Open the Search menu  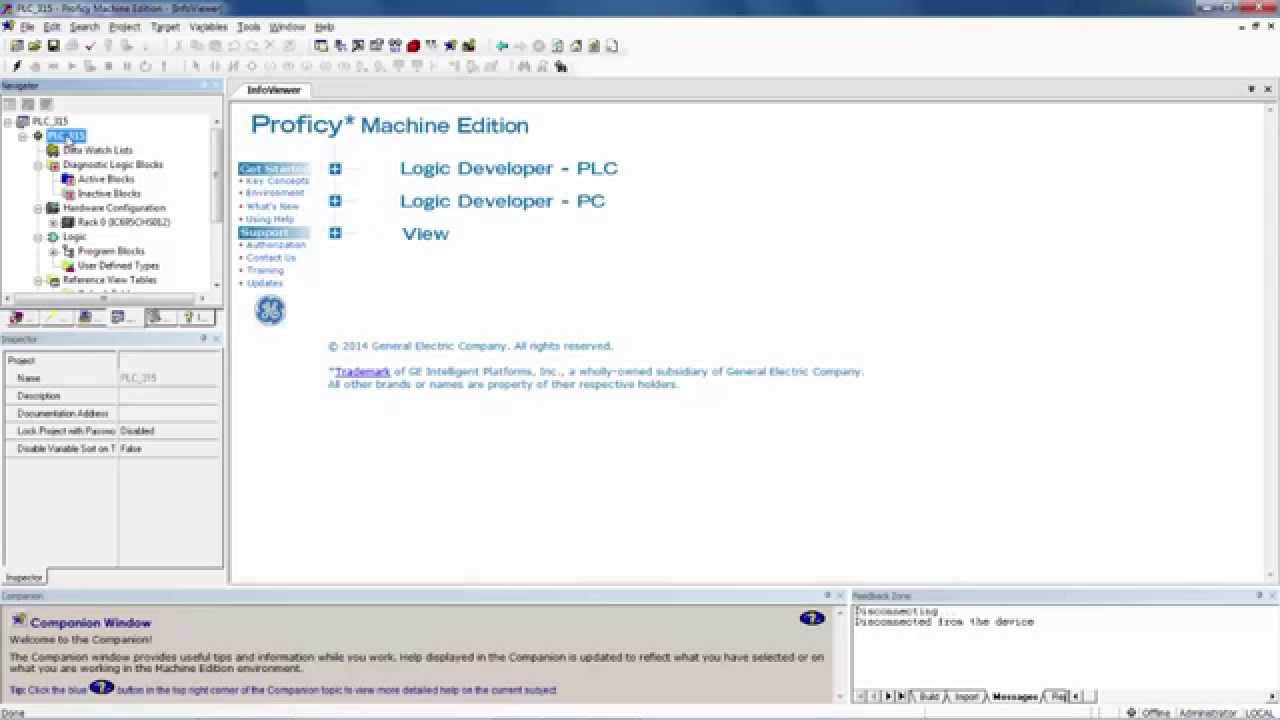tap(85, 27)
